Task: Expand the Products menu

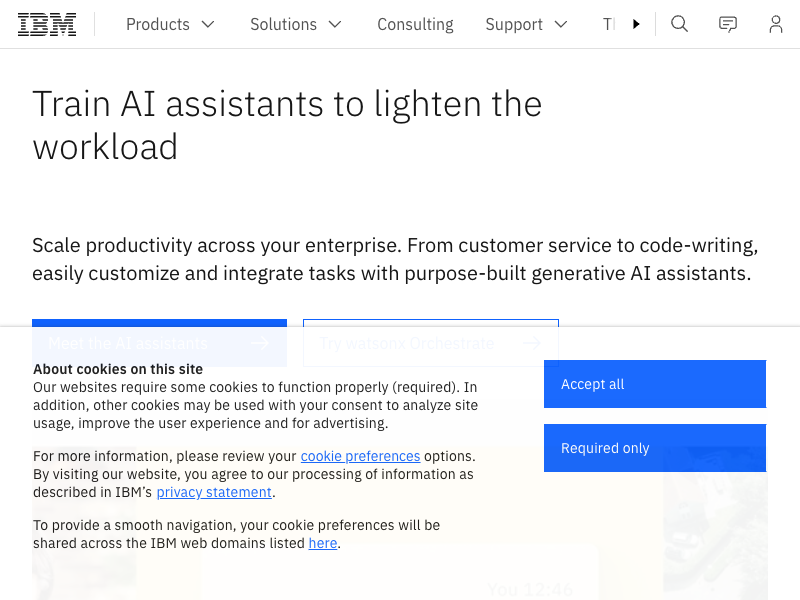Action: coord(170,24)
